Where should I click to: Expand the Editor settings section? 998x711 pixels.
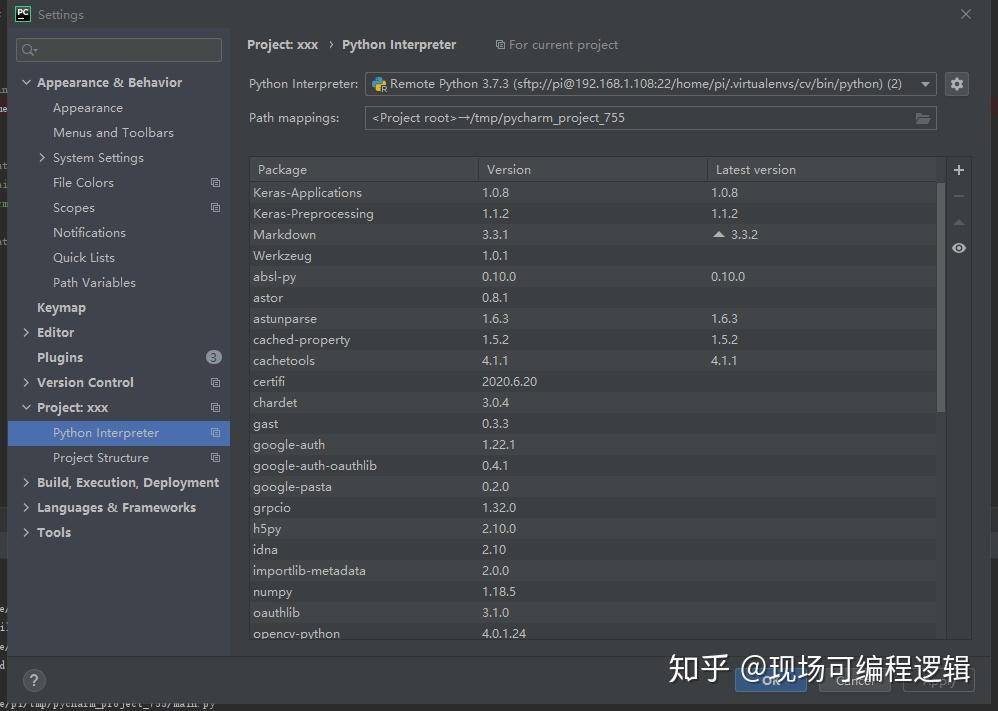click(x=27, y=332)
